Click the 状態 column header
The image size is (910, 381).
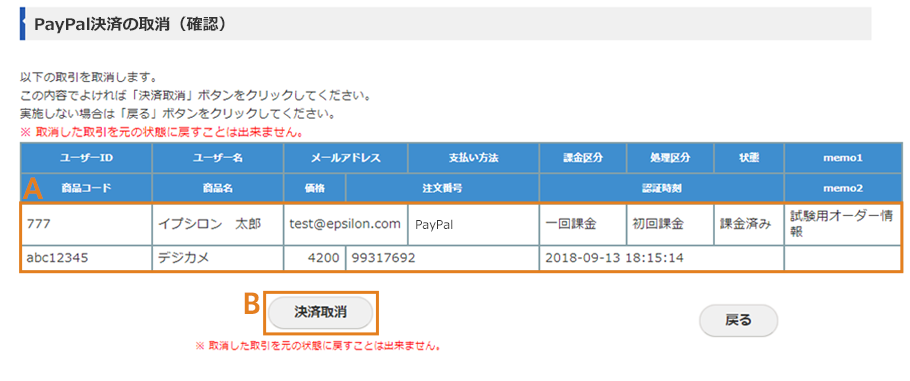coord(749,157)
